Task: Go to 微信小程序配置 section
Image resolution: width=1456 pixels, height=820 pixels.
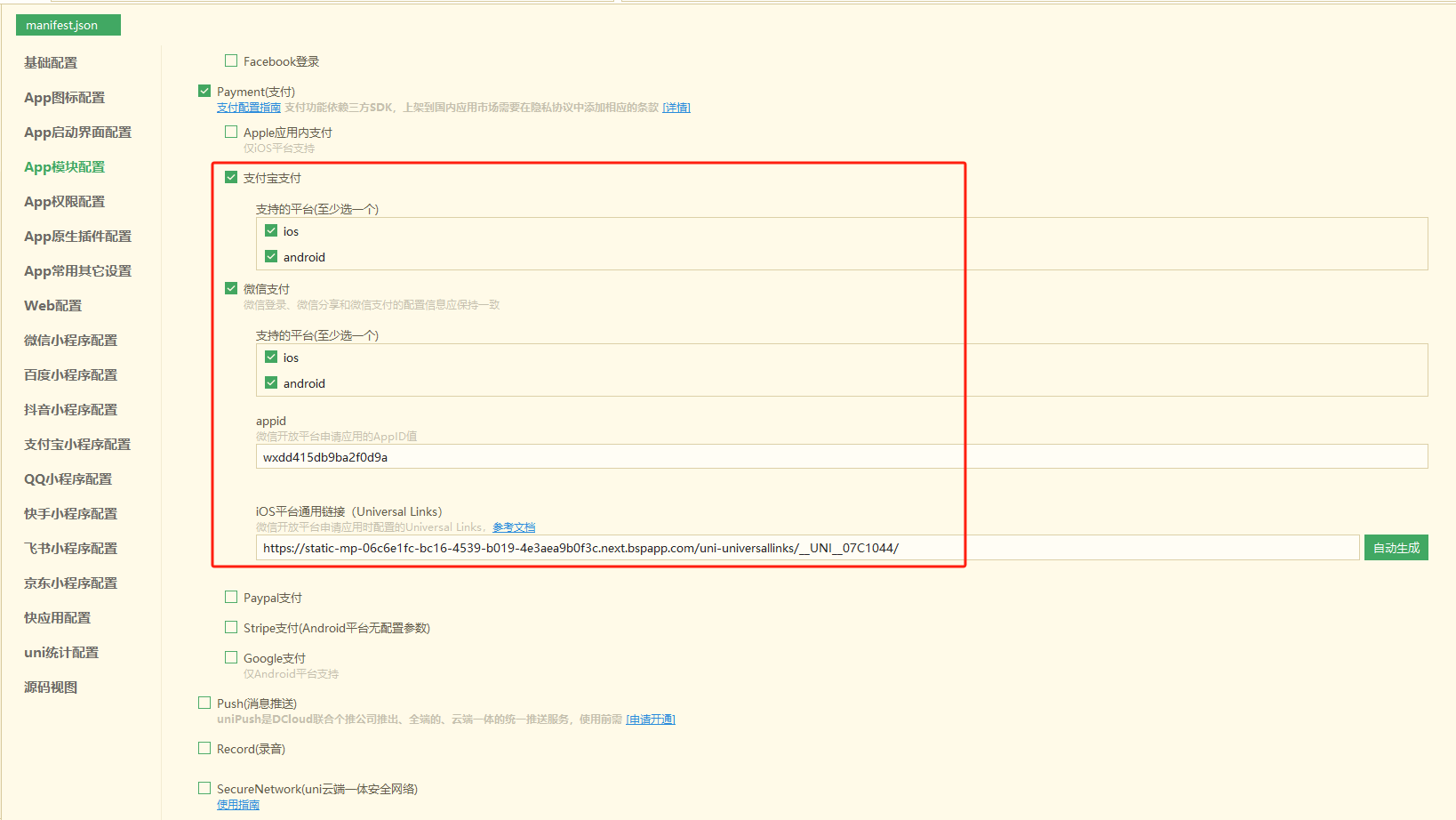Action: point(70,341)
